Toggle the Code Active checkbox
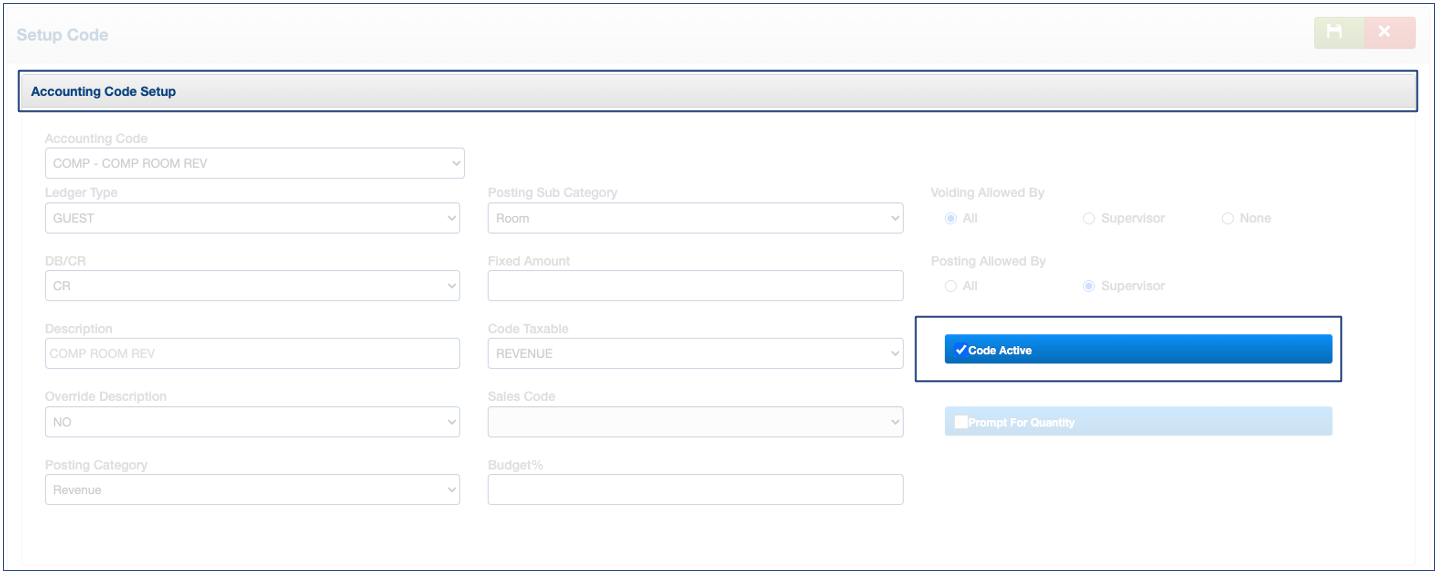The image size is (1439, 574). click(x=961, y=350)
